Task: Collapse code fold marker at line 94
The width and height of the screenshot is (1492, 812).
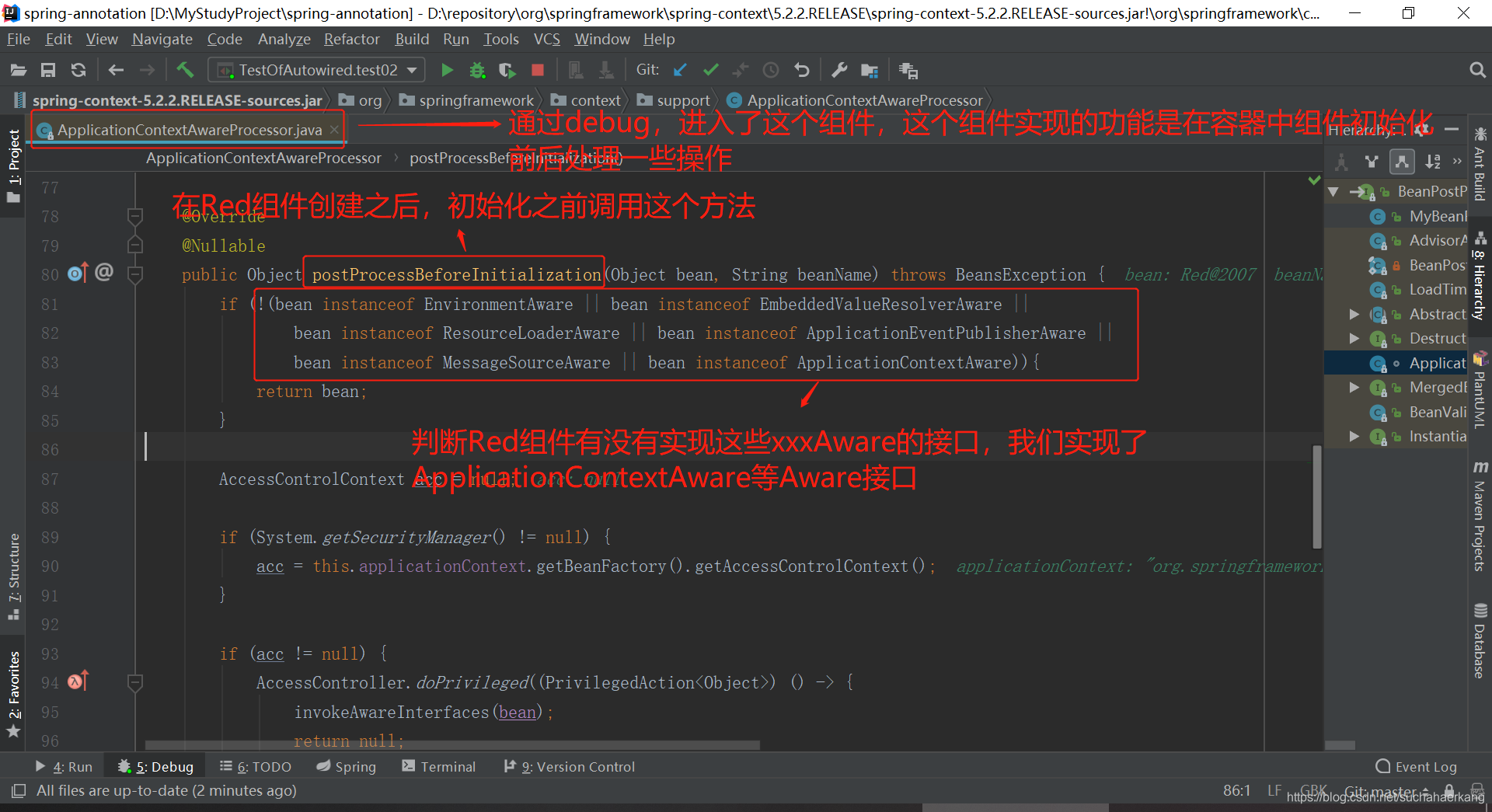Action: (135, 682)
